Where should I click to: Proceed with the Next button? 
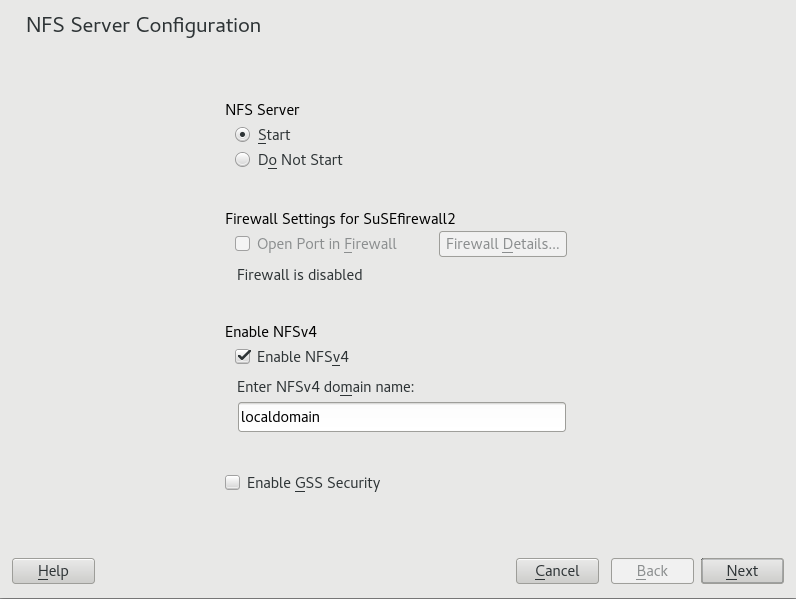coord(742,571)
